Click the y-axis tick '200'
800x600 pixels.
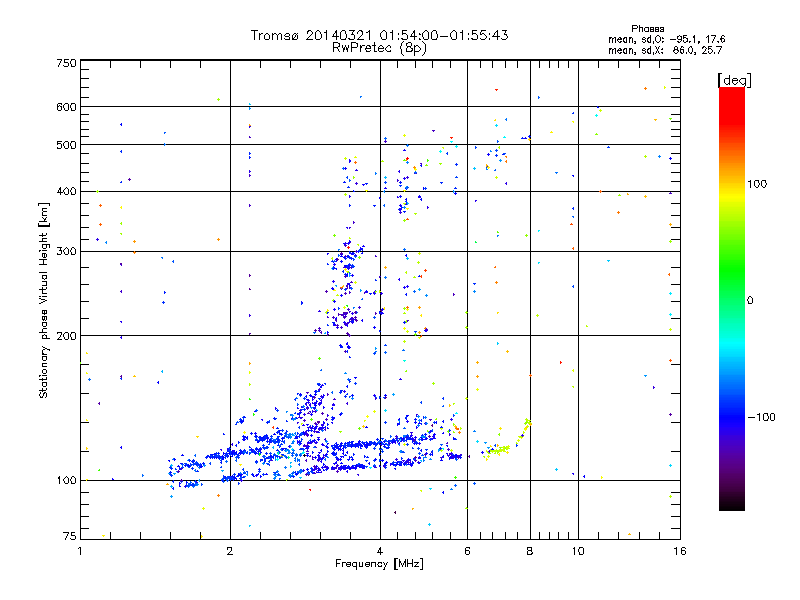[66, 336]
